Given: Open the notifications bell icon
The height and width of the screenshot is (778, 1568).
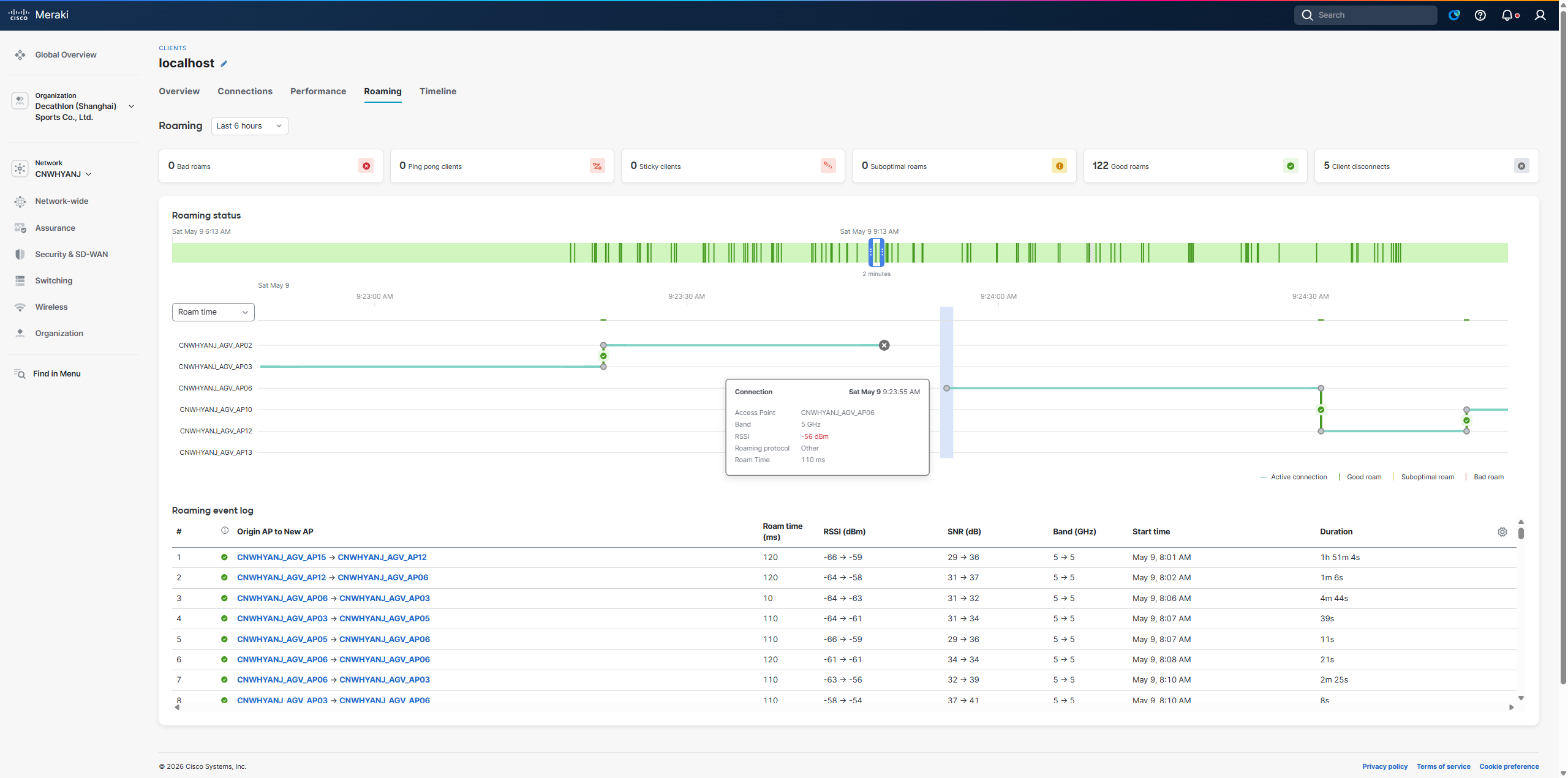Looking at the screenshot, I should pyautogui.click(x=1507, y=15).
